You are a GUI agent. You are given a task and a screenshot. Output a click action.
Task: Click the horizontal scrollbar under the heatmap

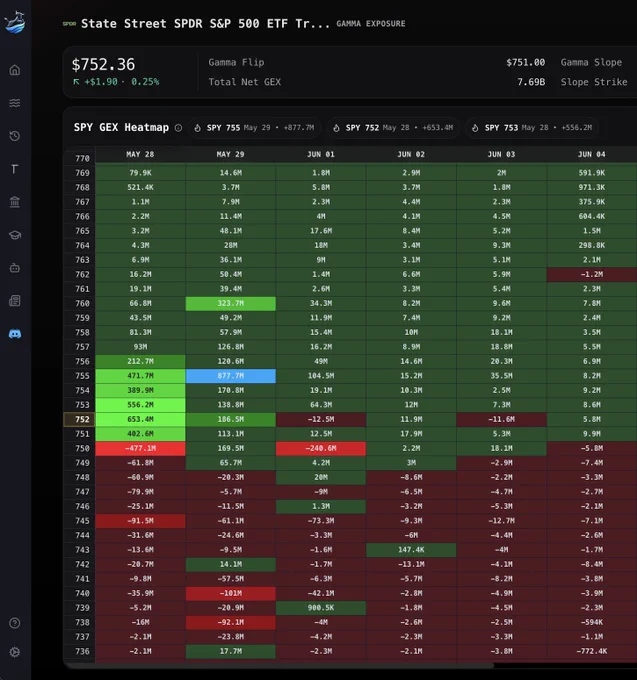(280, 665)
